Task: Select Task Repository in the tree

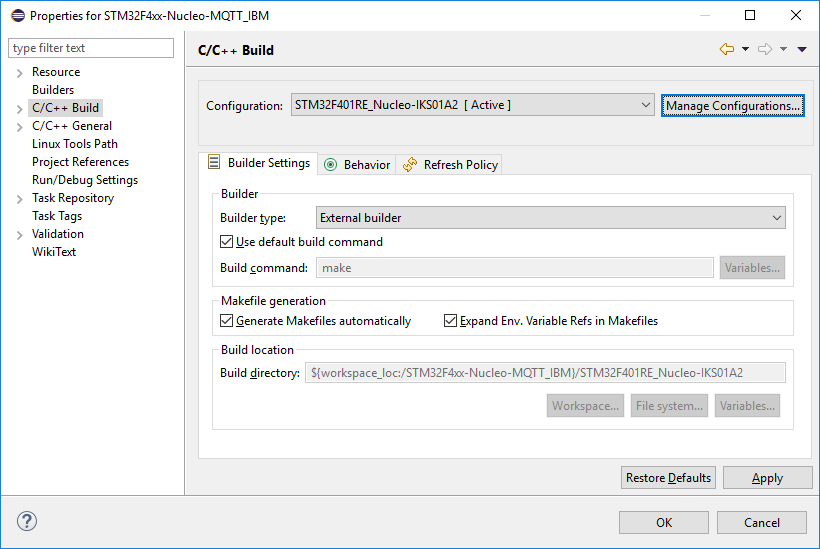Action: (x=73, y=198)
